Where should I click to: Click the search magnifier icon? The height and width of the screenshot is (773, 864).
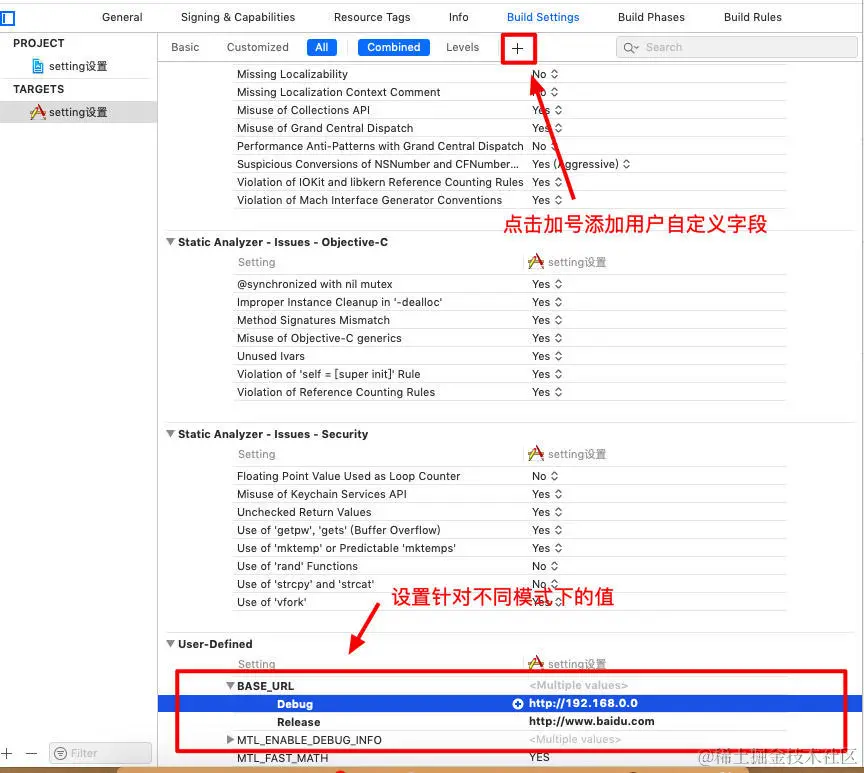point(630,48)
